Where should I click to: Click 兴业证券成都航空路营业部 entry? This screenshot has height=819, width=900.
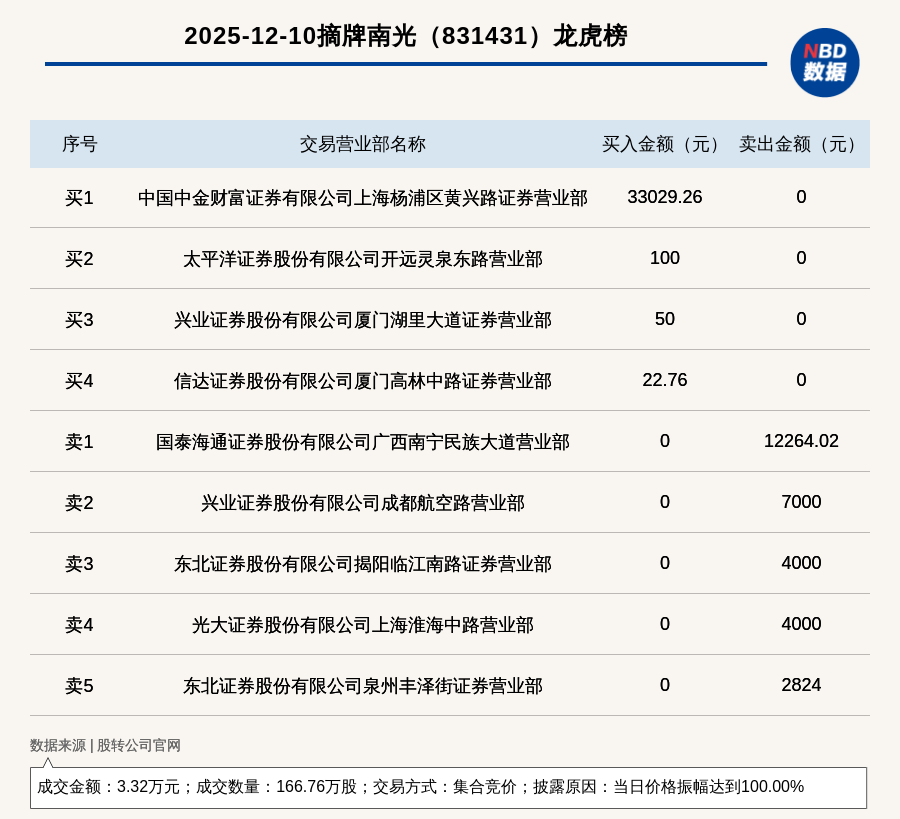(x=362, y=503)
